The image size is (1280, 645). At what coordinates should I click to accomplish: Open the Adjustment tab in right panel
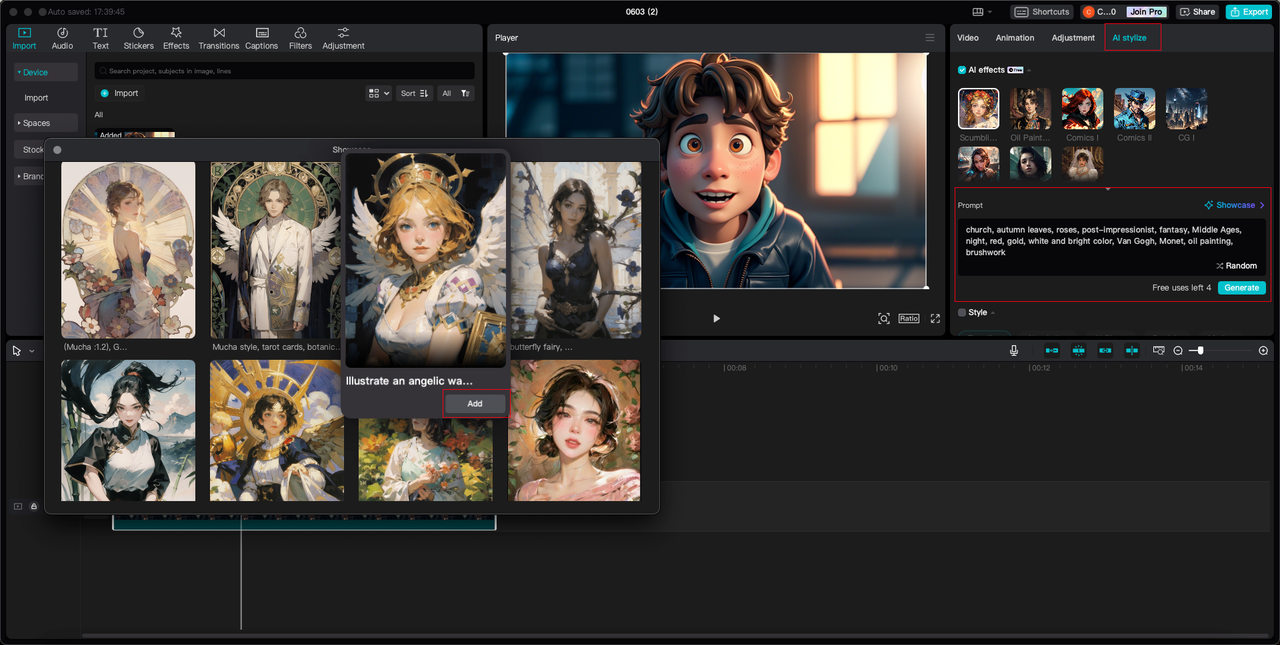[1073, 38]
